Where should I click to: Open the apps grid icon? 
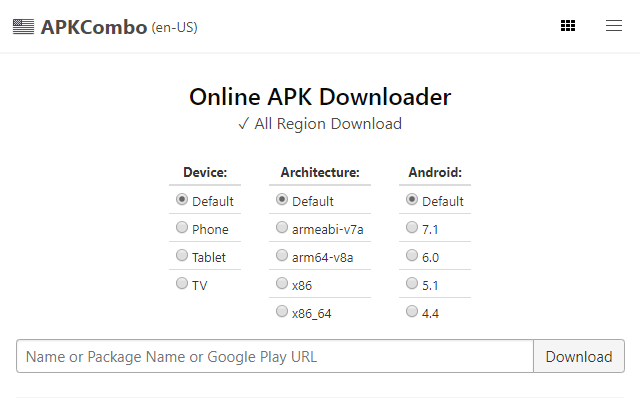pyautogui.click(x=568, y=26)
